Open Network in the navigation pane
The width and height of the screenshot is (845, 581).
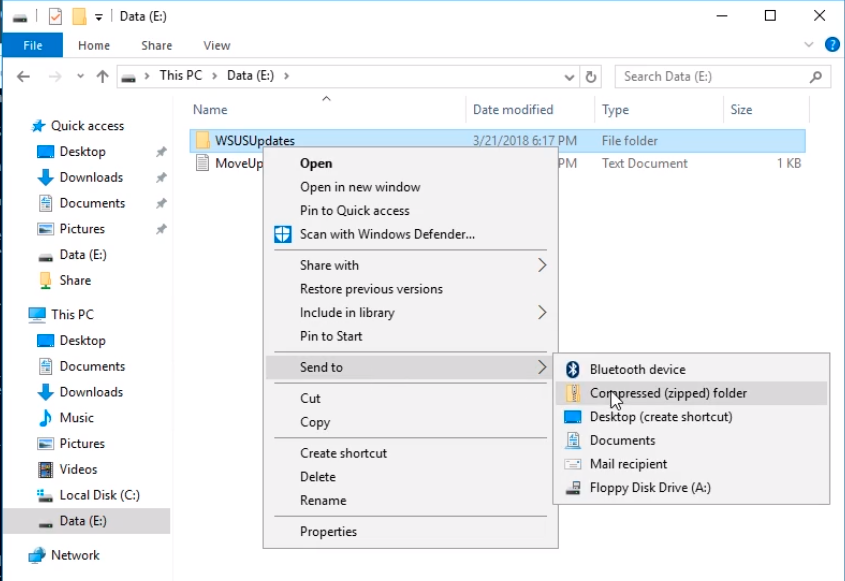coord(75,555)
